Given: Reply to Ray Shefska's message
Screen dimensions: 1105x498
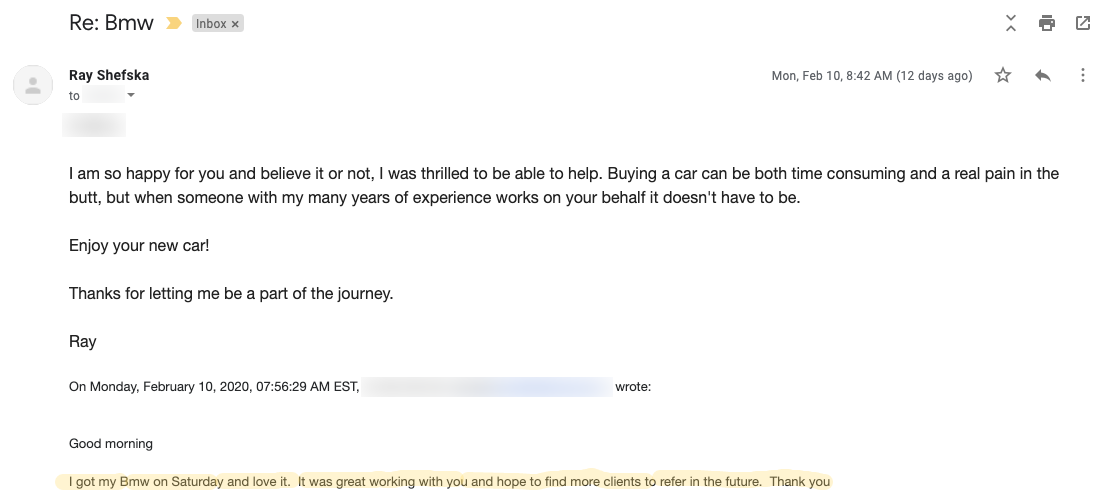Looking at the screenshot, I should pyautogui.click(x=1043, y=76).
